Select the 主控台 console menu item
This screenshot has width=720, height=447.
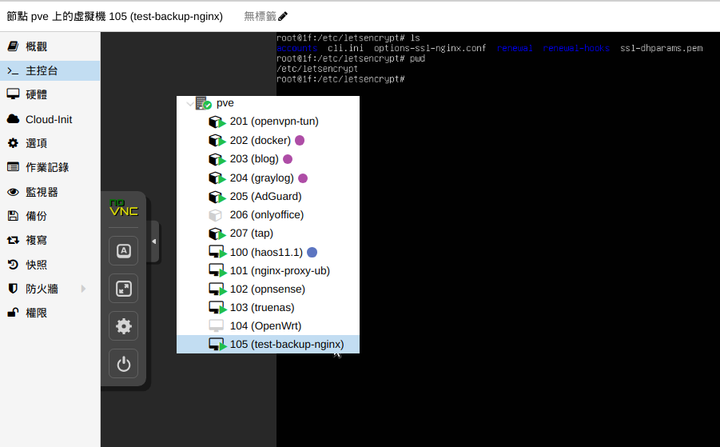(x=50, y=71)
